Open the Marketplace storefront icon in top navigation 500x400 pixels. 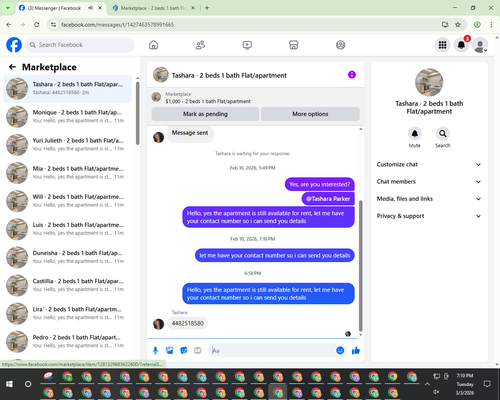[294, 45]
